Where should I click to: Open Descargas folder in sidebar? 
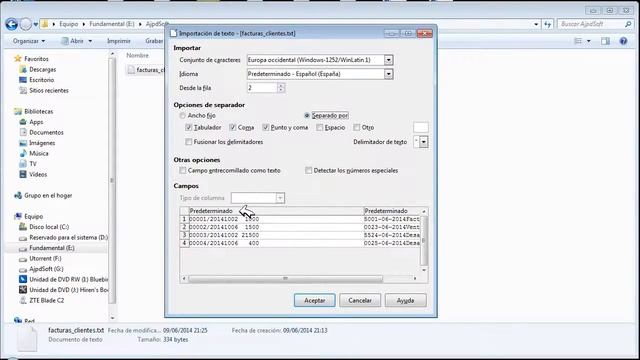(42, 69)
